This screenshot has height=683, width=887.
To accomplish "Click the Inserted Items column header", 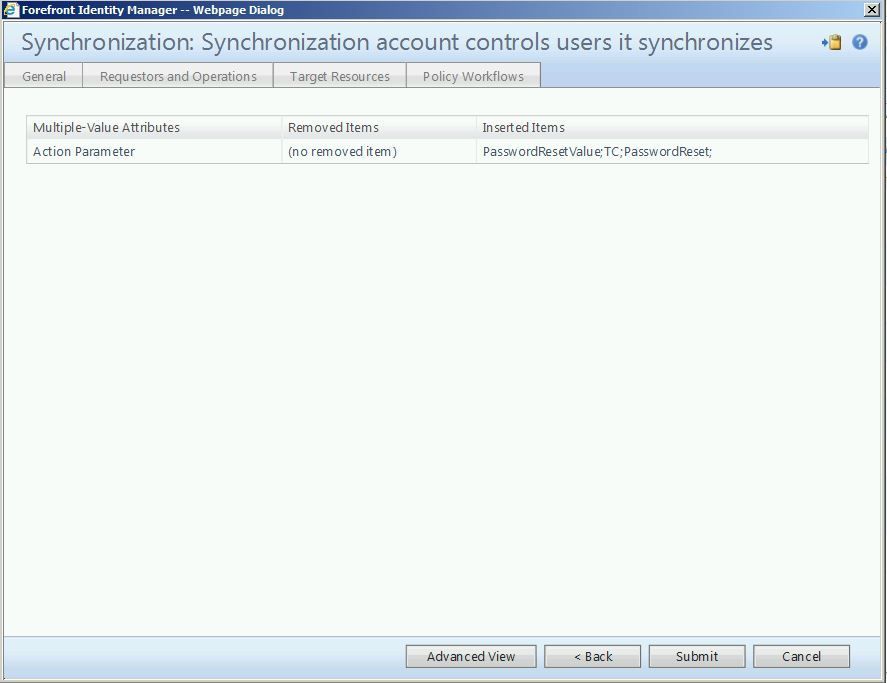I will click(672, 127).
